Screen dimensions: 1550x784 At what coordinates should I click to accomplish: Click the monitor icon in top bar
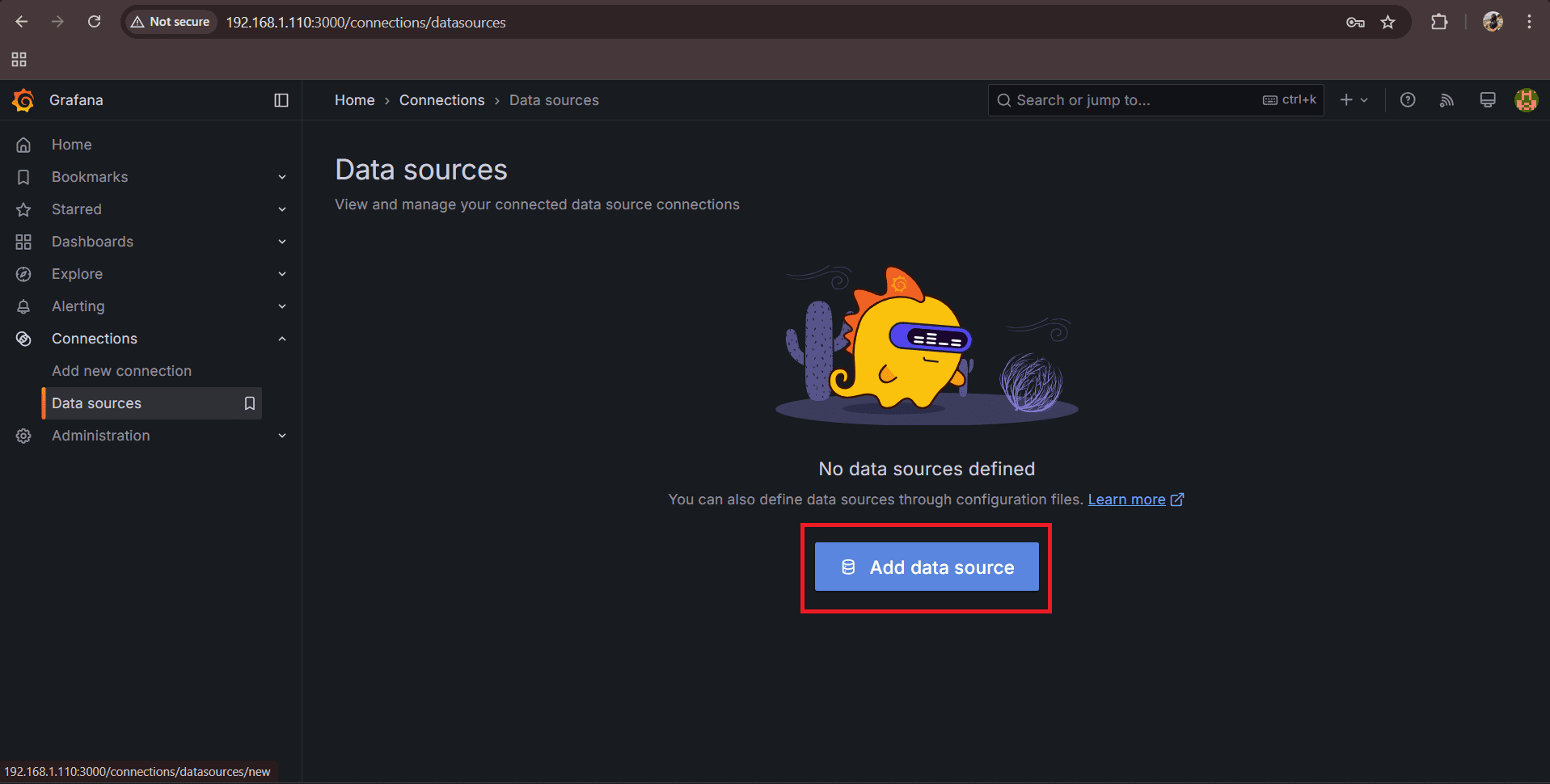(1487, 100)
